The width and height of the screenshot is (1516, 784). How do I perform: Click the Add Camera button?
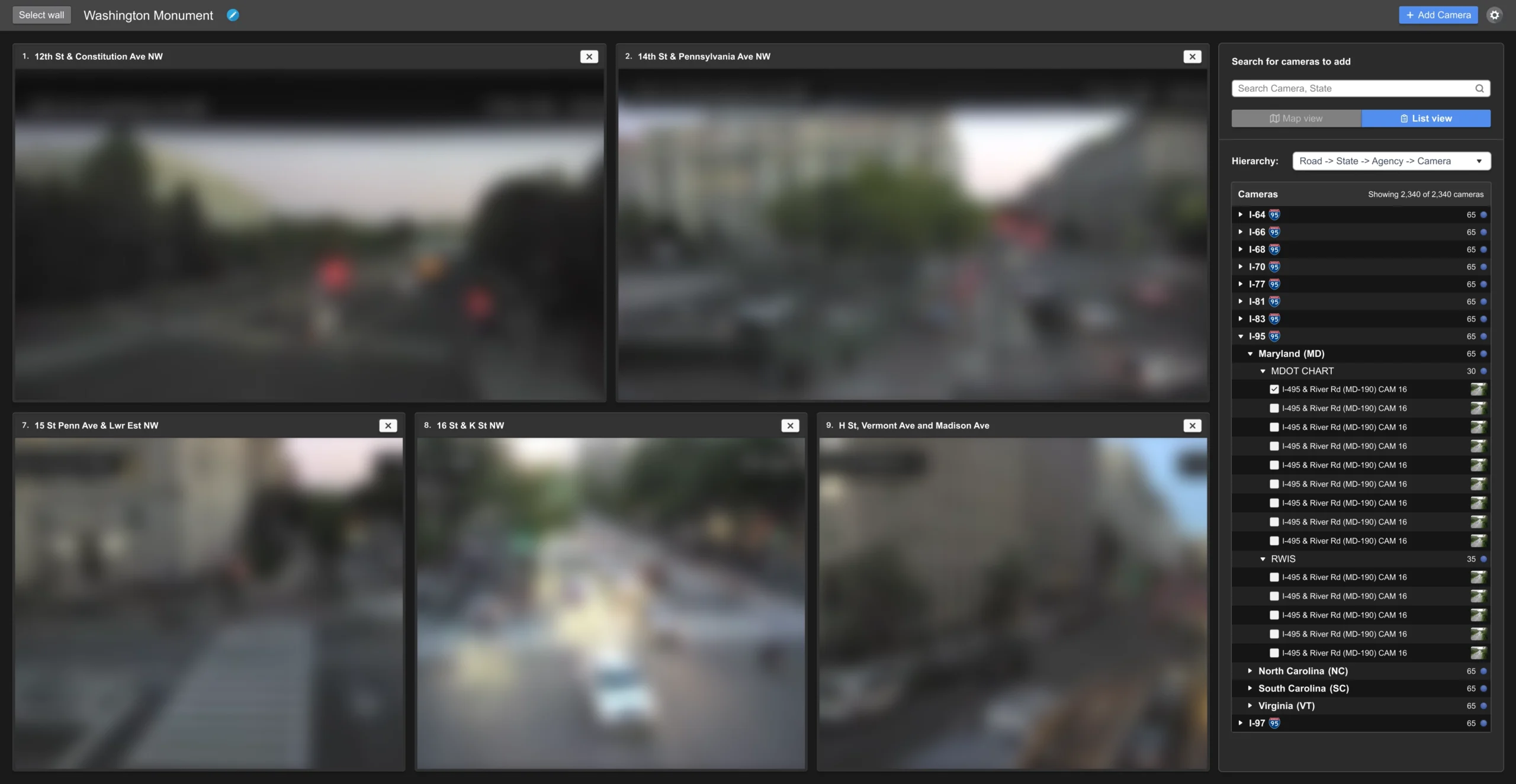pos(1438,15)
